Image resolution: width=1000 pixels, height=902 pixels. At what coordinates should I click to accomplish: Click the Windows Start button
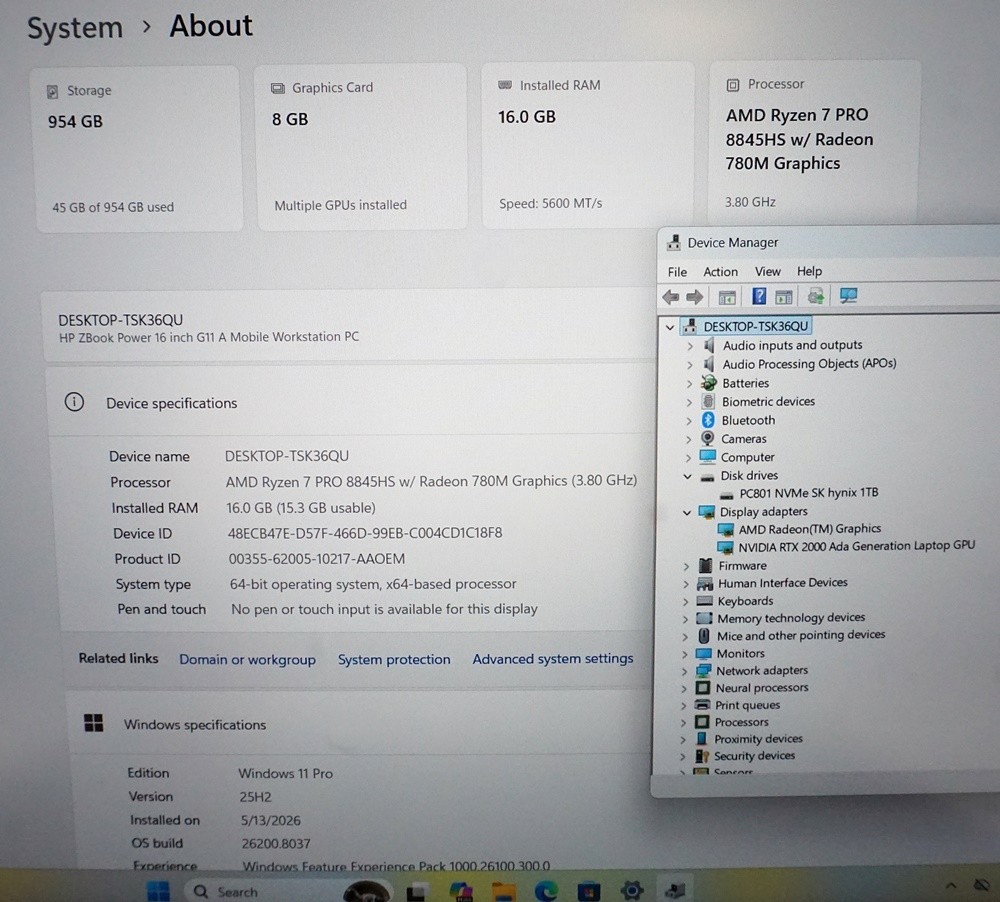click(x=158, y=891)
